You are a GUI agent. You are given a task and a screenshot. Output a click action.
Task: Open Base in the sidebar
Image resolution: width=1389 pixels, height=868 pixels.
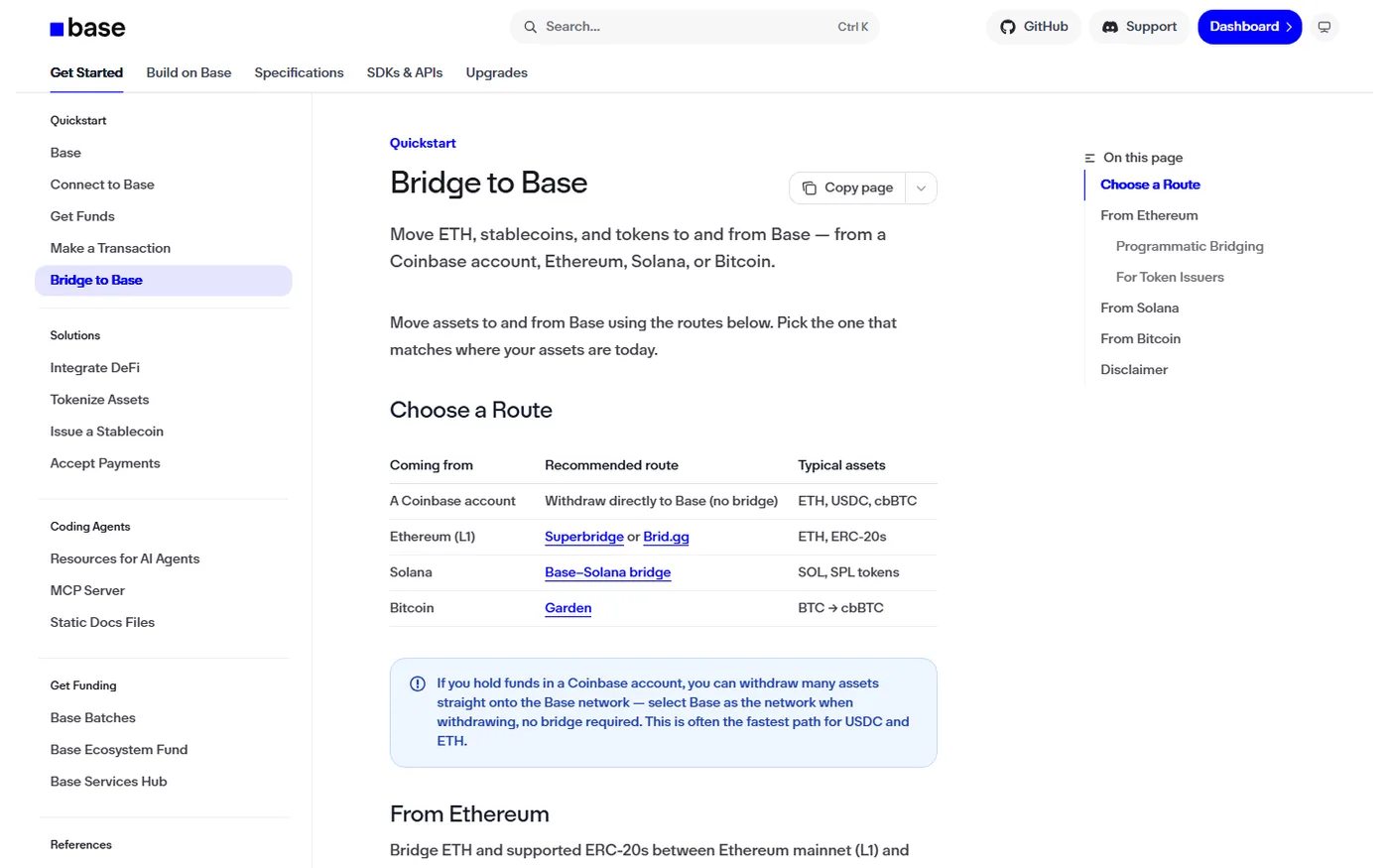click(x=65, y=153)
